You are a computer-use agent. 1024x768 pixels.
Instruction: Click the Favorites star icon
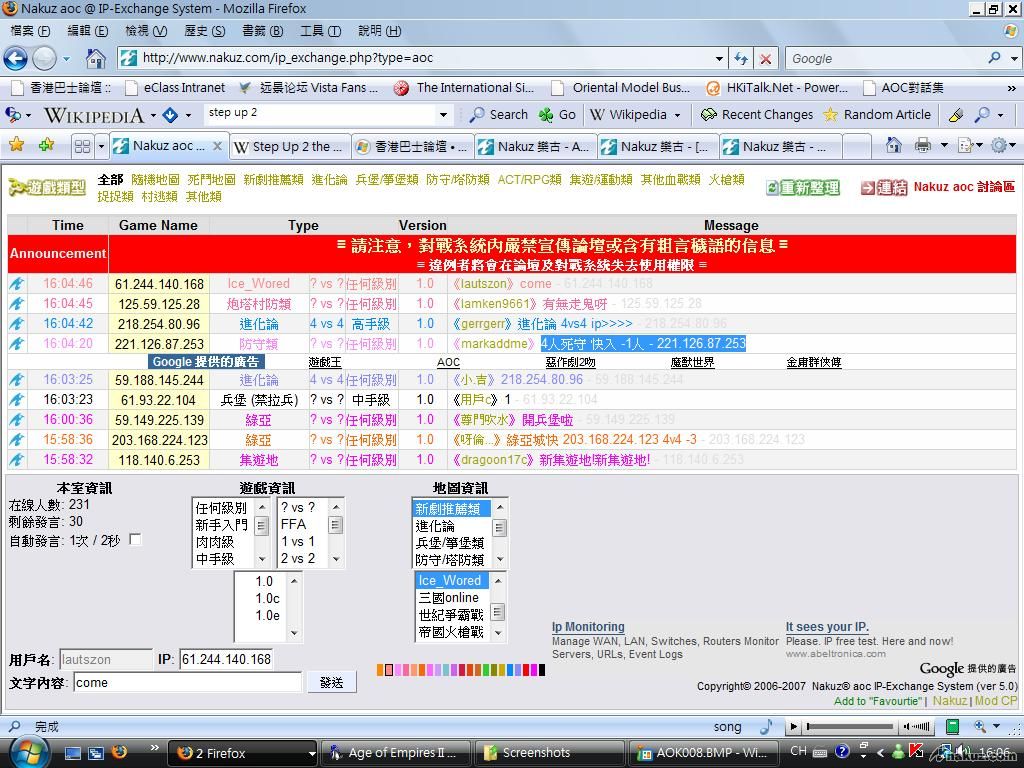click(x=17, y=146)
